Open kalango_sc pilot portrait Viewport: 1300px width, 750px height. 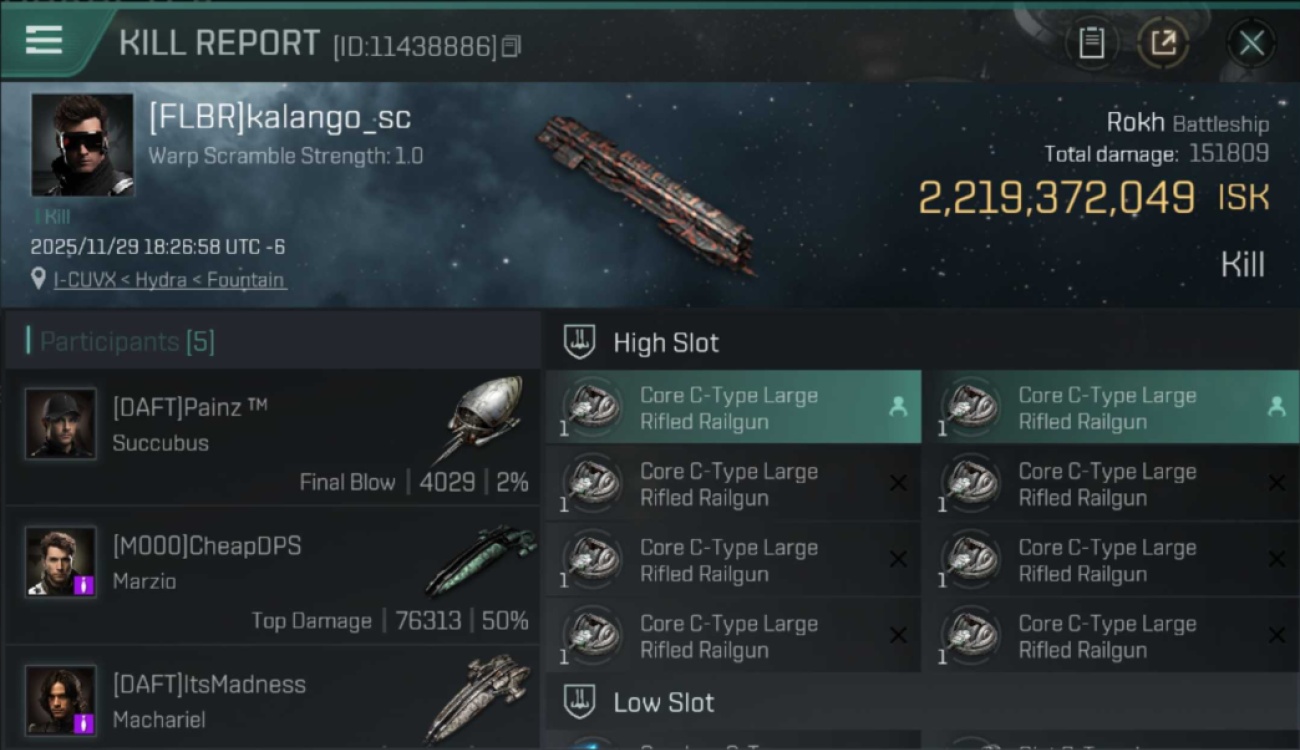82,145
